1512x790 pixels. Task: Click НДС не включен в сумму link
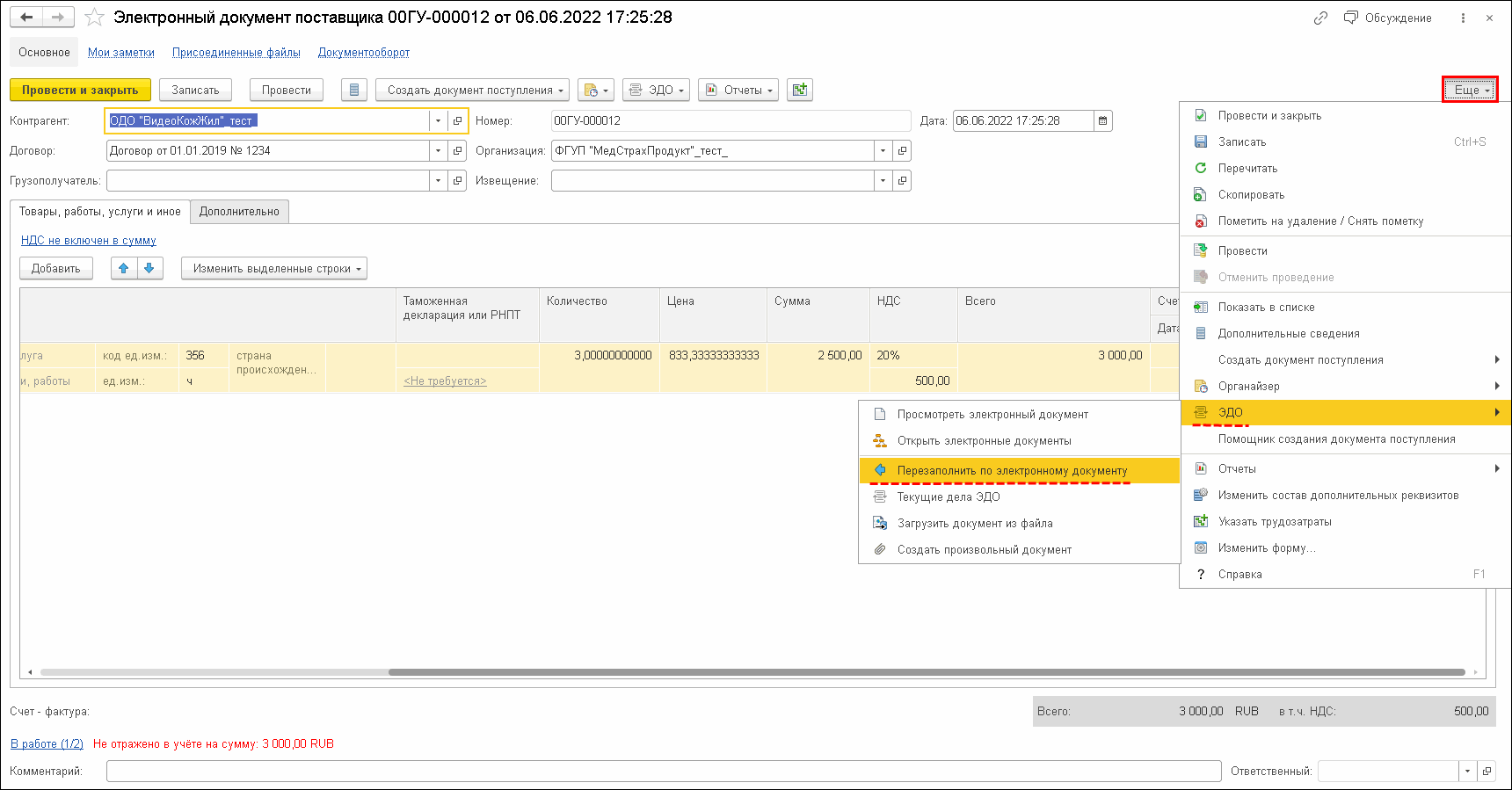tap(89, 240)
